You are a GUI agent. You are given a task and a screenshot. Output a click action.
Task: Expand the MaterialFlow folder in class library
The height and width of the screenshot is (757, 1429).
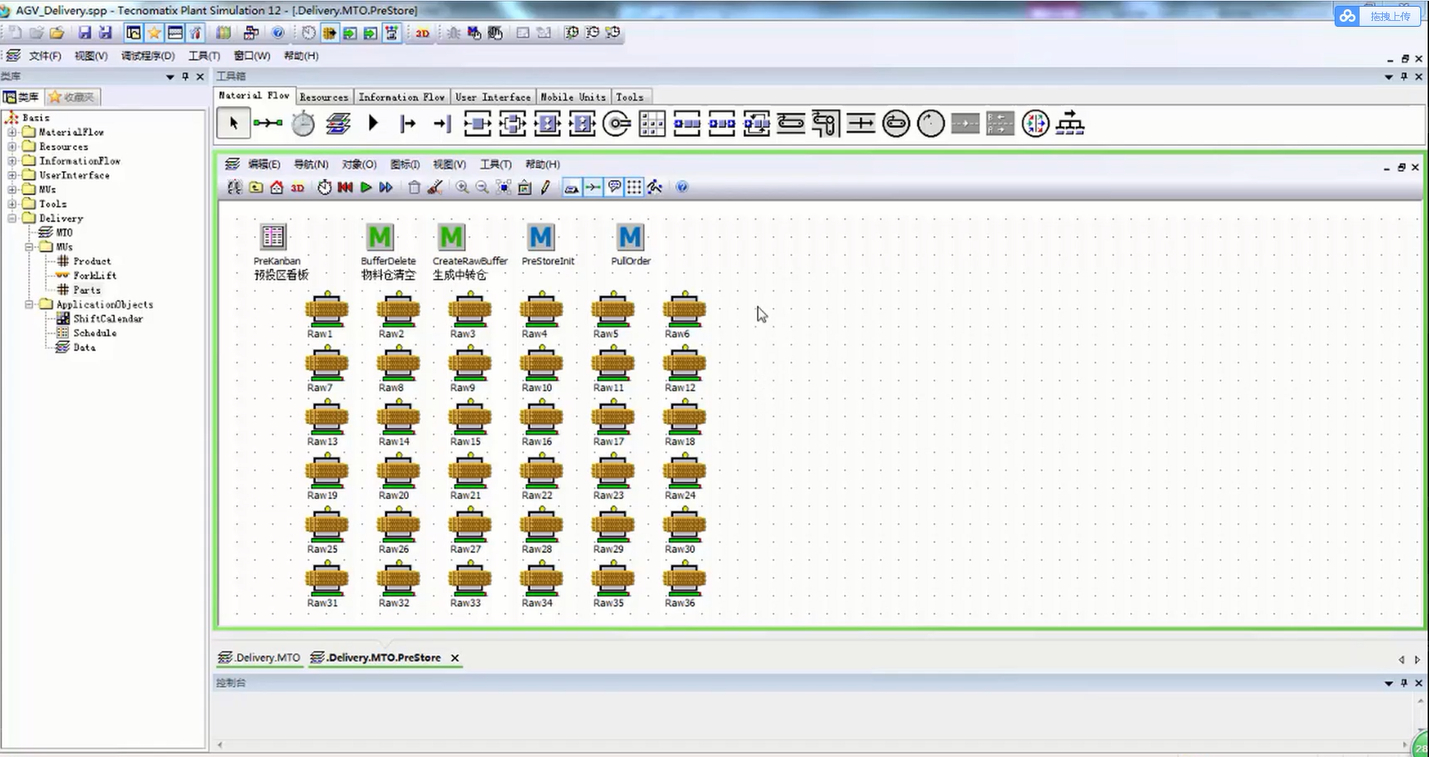12,132
